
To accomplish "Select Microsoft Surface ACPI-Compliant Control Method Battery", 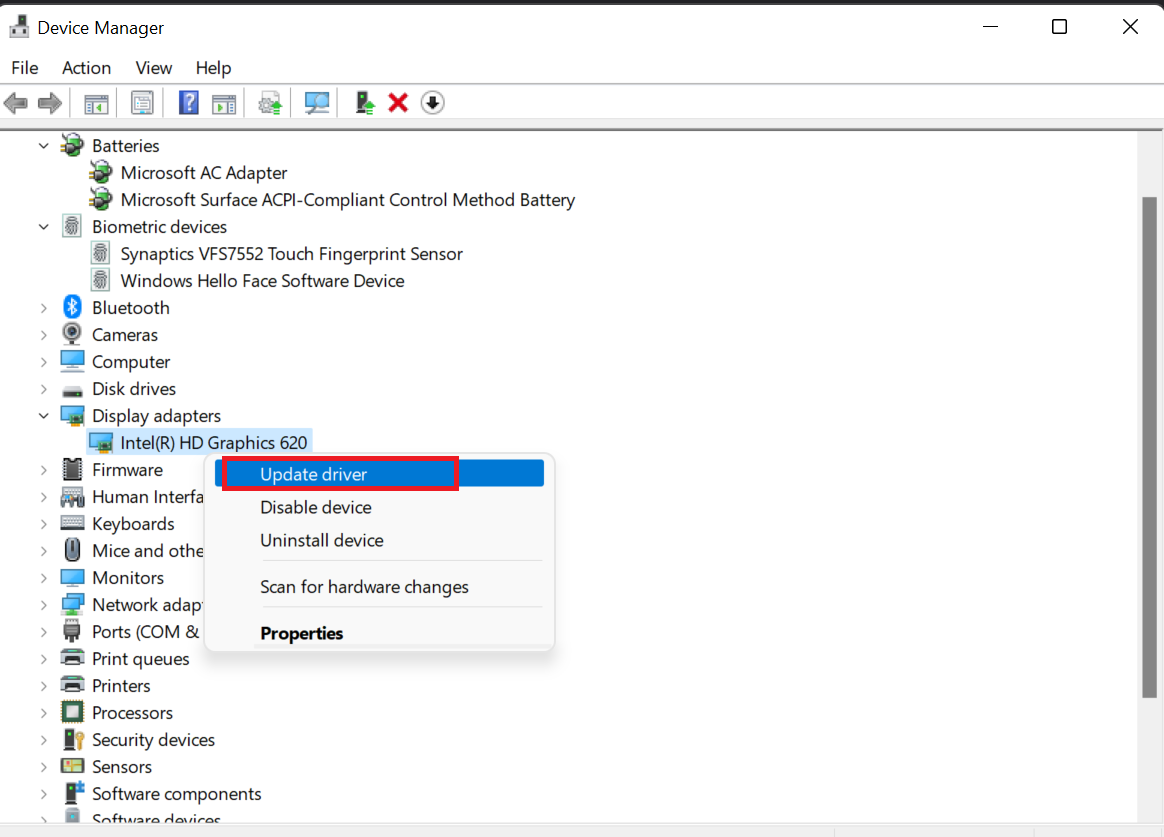I will click(x=347, y=200).
